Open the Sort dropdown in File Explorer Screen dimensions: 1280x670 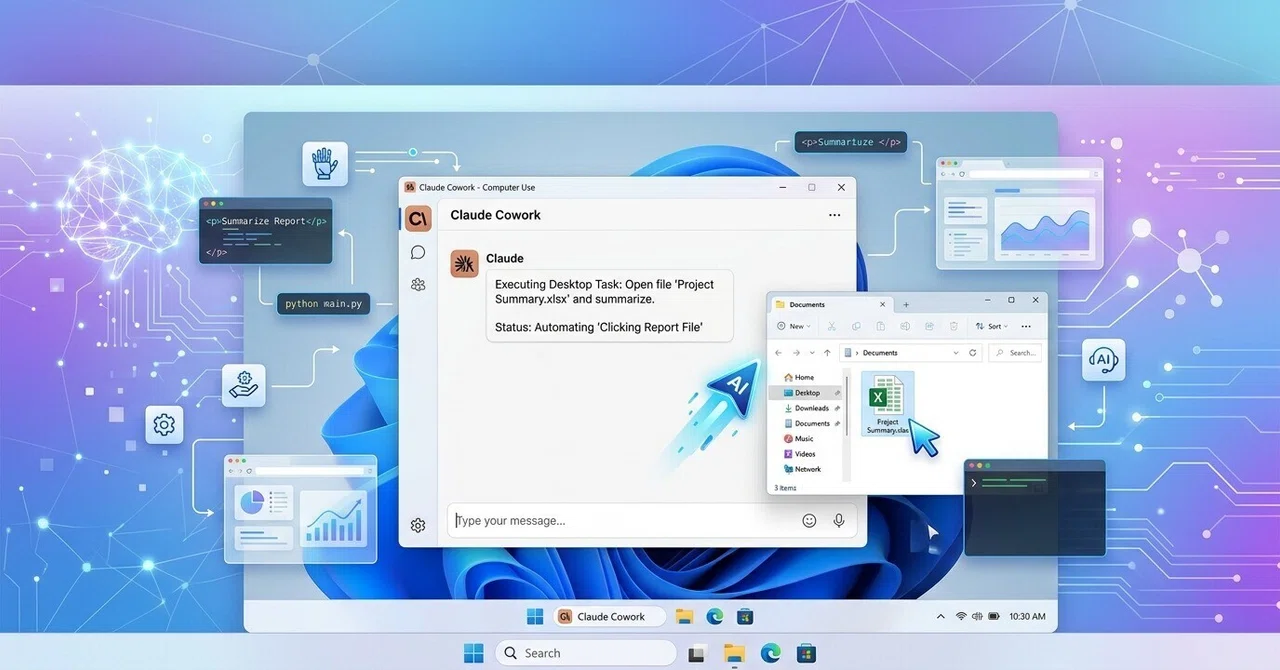(x=992, y=326)
